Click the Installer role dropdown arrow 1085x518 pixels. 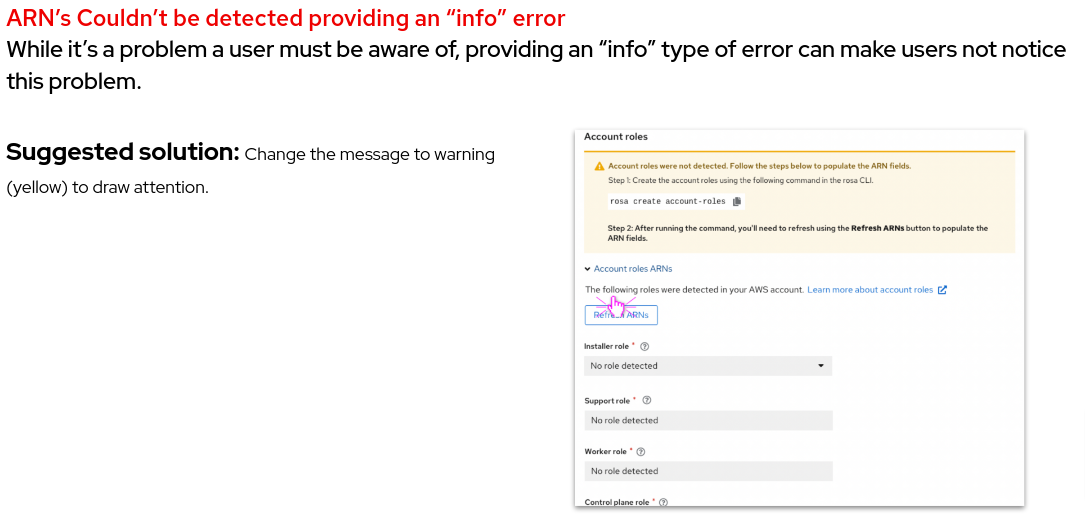(x=821, y=366)
